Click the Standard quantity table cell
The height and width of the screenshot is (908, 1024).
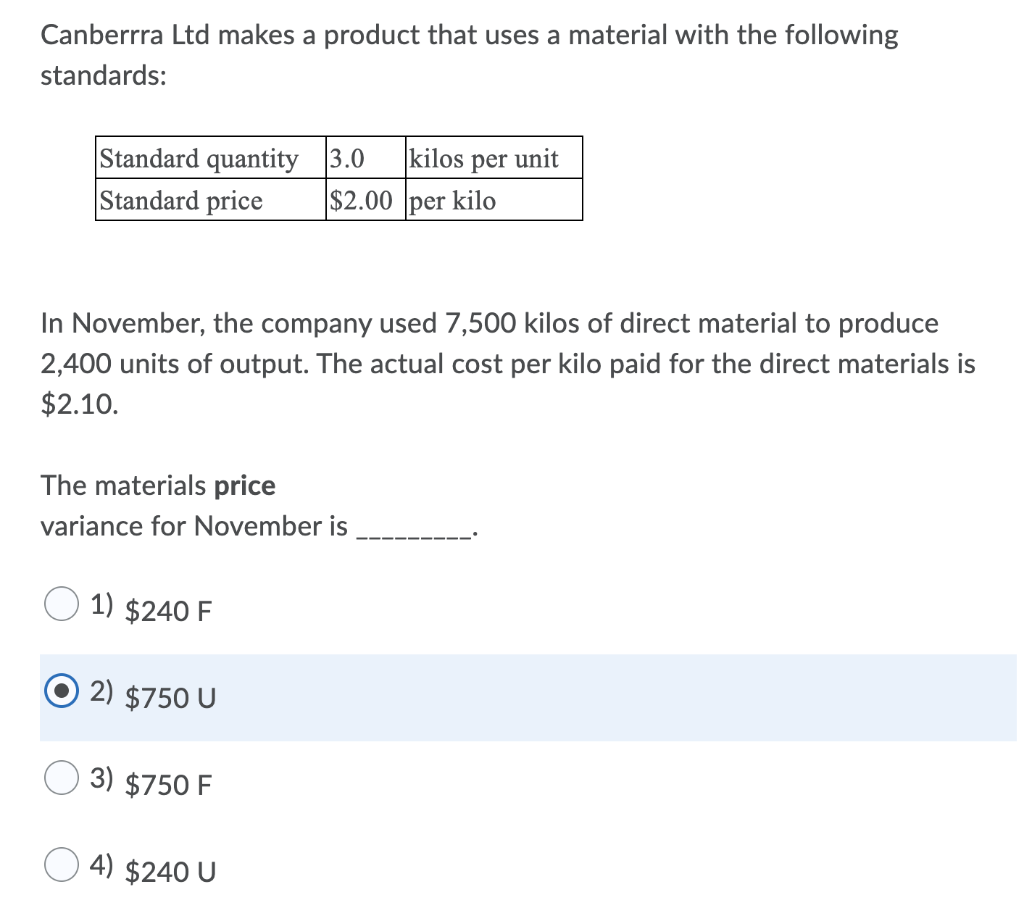(x=200, y=158)
